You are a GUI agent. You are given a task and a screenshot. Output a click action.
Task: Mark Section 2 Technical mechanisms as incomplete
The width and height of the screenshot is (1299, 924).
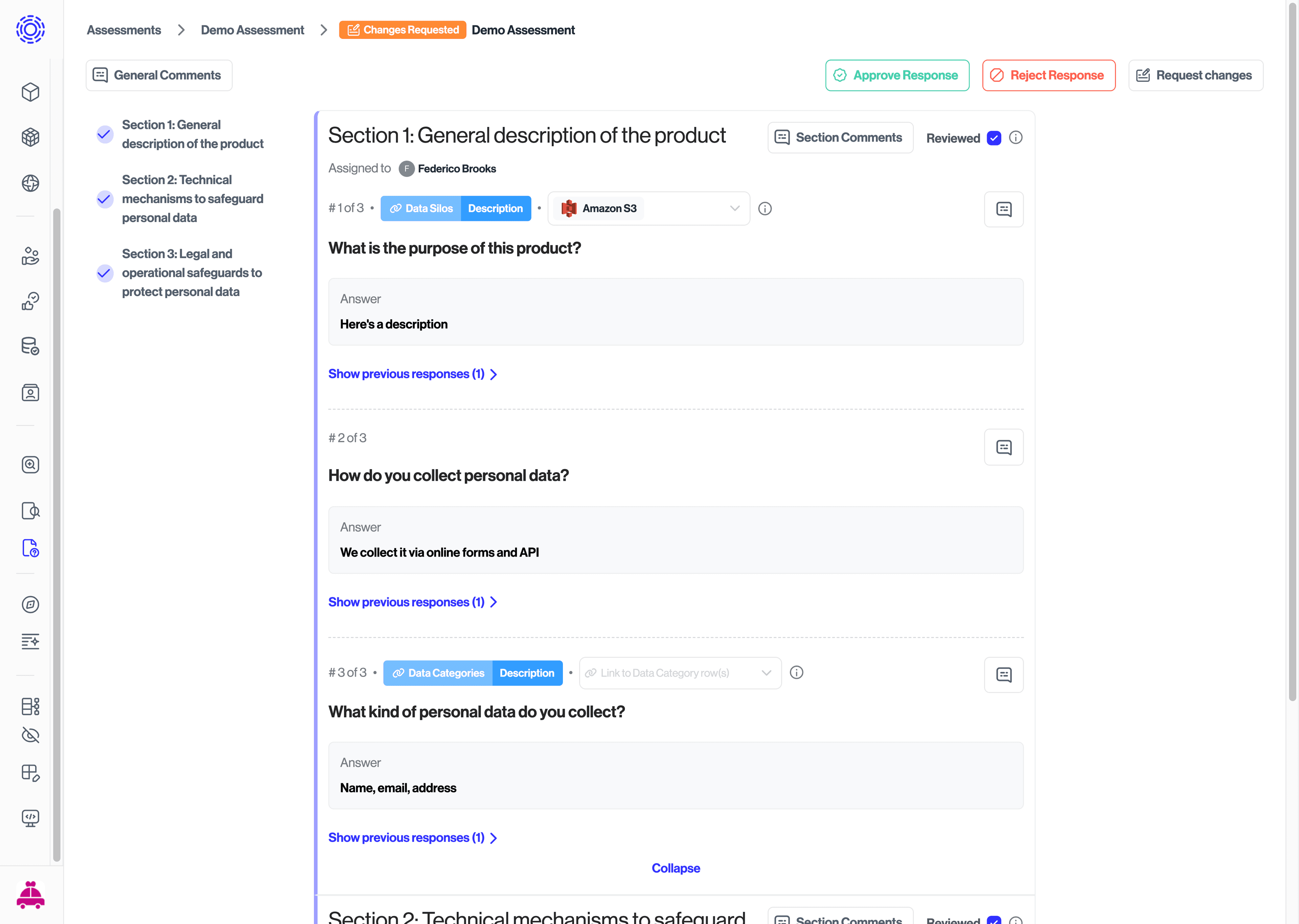tap(105, 199)
